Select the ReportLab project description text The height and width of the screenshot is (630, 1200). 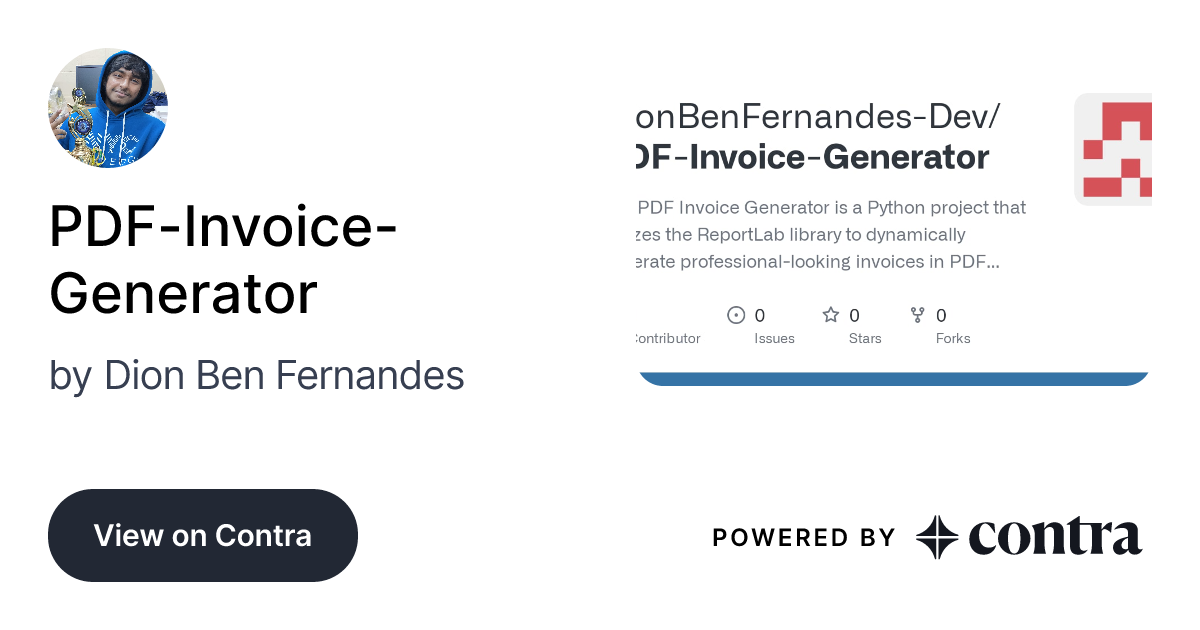[x=831, y=235]
